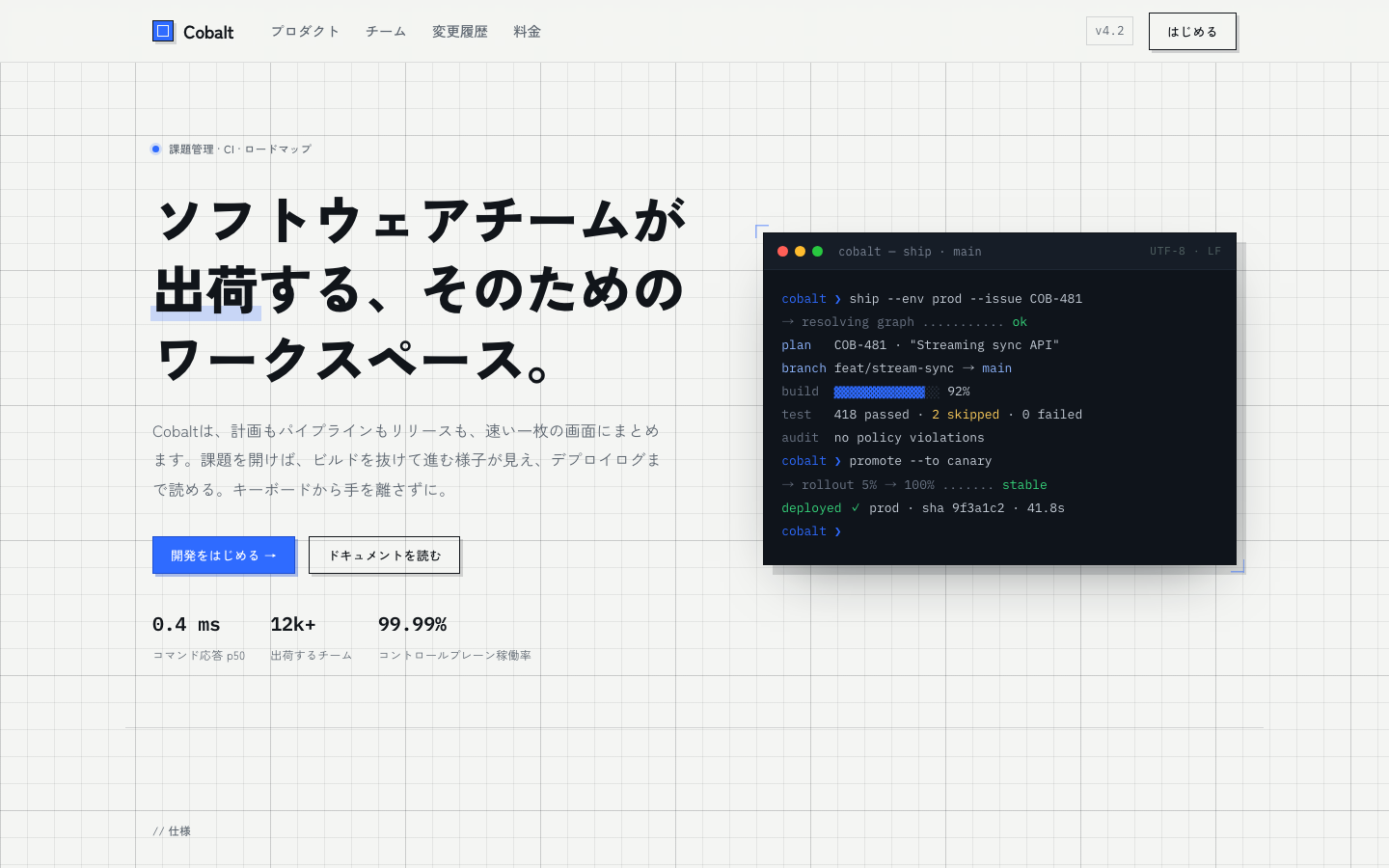This screenshot has width=1389, height=868.
Task: Click the UTF-8 · LF label
Action: point(1185,252)
